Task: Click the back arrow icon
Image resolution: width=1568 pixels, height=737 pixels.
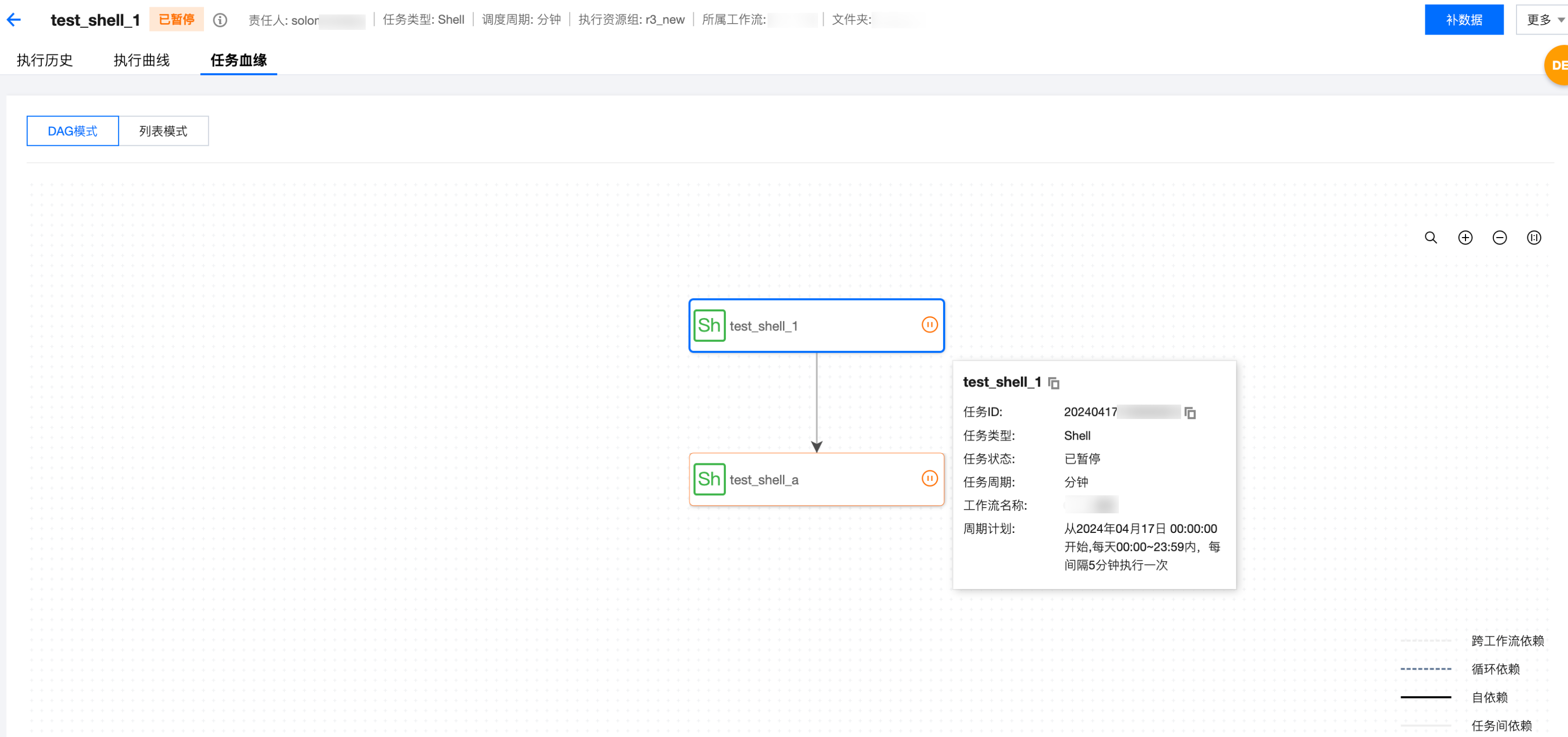Action: tap(14, 20)
